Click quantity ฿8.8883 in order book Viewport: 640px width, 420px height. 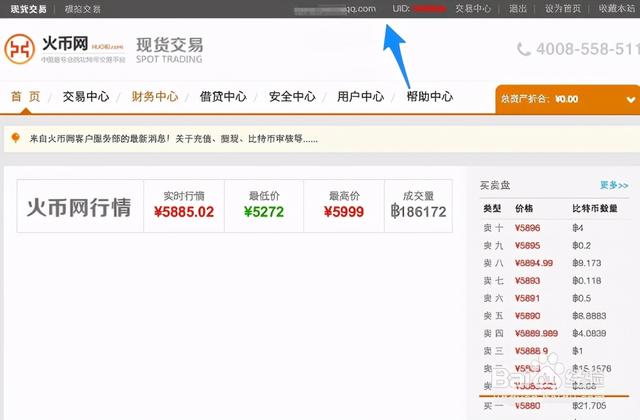point(589,316)
